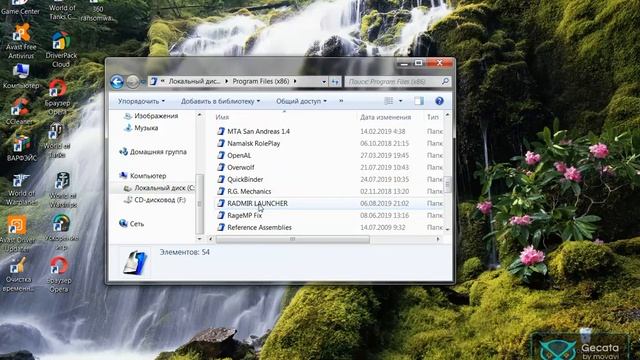Select CD-дисковод (F:) in navigation pane

155,200
